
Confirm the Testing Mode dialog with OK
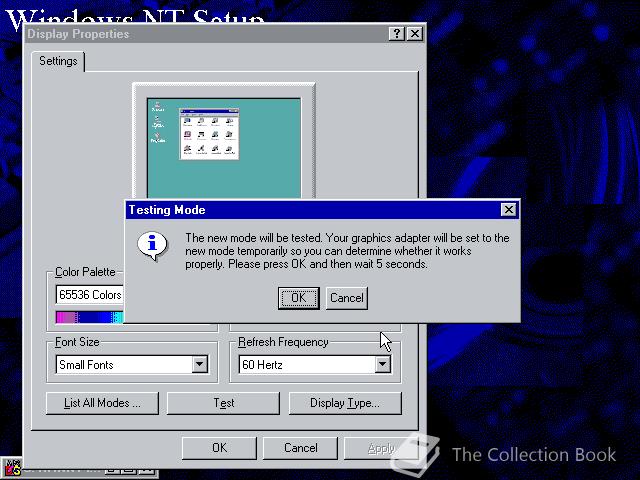pos(298,298)
